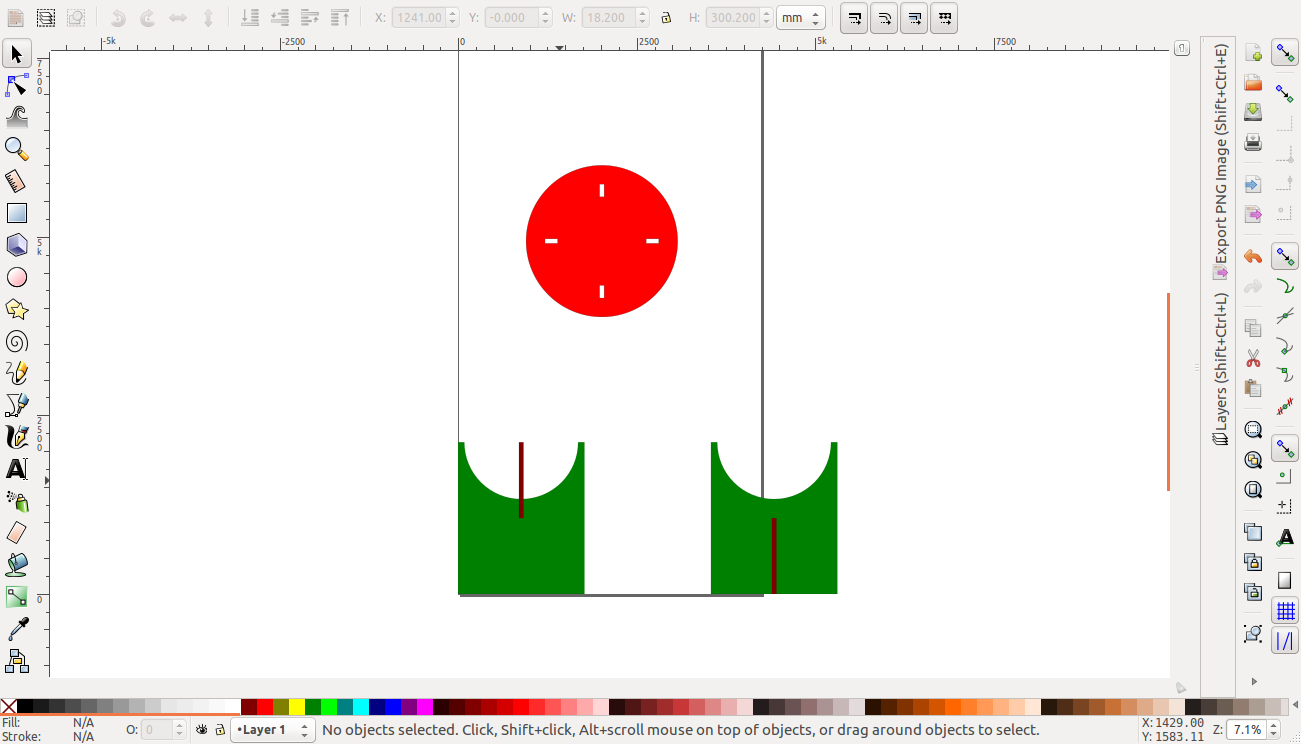
Task: Open the Layers panel tab
Action: (x=1220, y=369)
